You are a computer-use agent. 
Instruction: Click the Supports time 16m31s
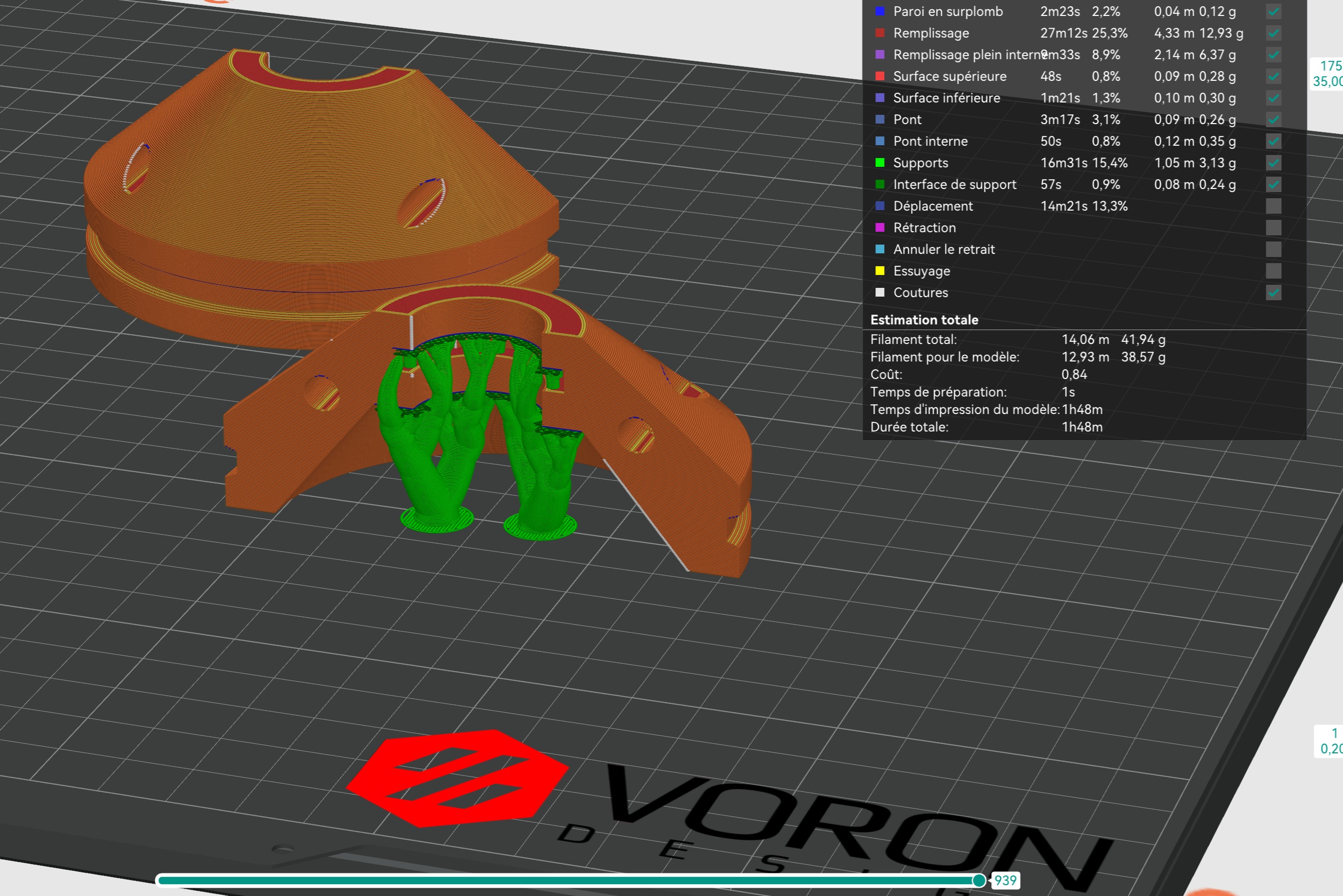click(x=1063, y=163)
